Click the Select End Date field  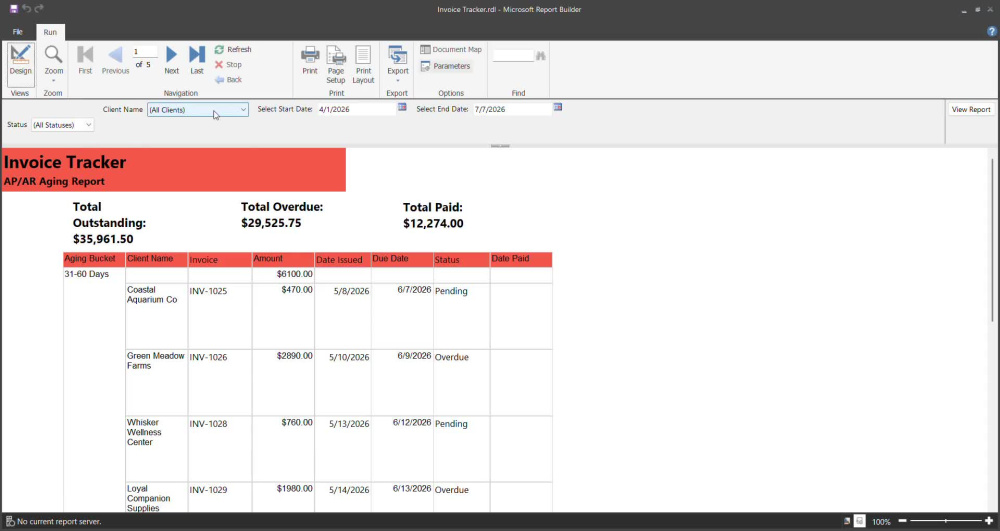[512, 109]
